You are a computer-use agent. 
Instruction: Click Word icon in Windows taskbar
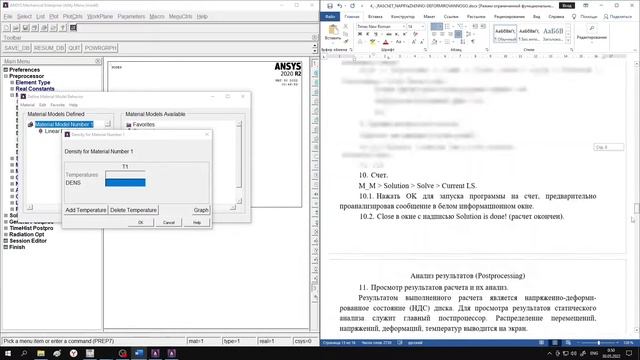pyautogui.click(x=139, y=353)
